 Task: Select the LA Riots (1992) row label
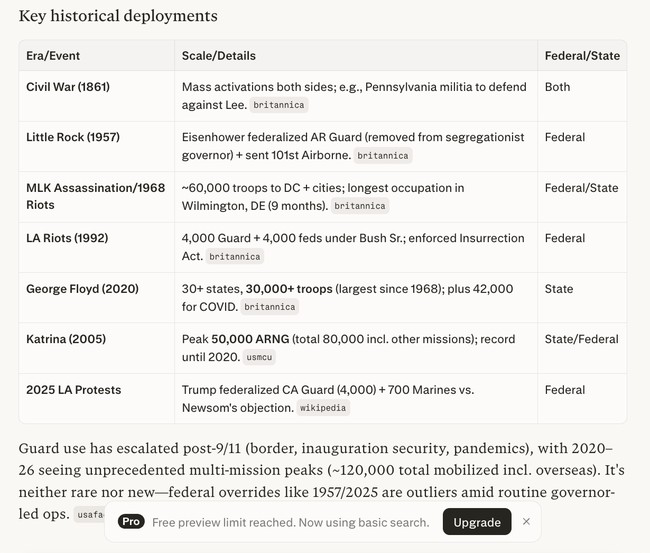[x=67, y=238]
